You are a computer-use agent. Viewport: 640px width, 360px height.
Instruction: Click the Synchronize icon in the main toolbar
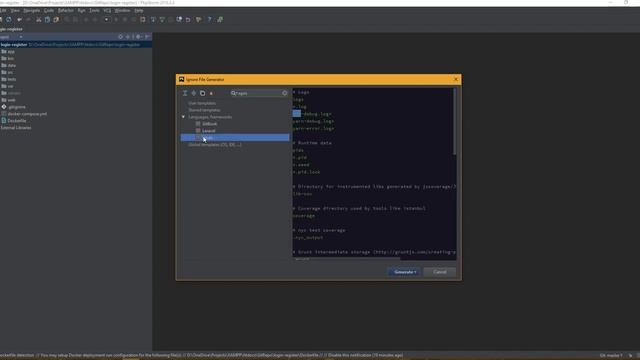9,20
